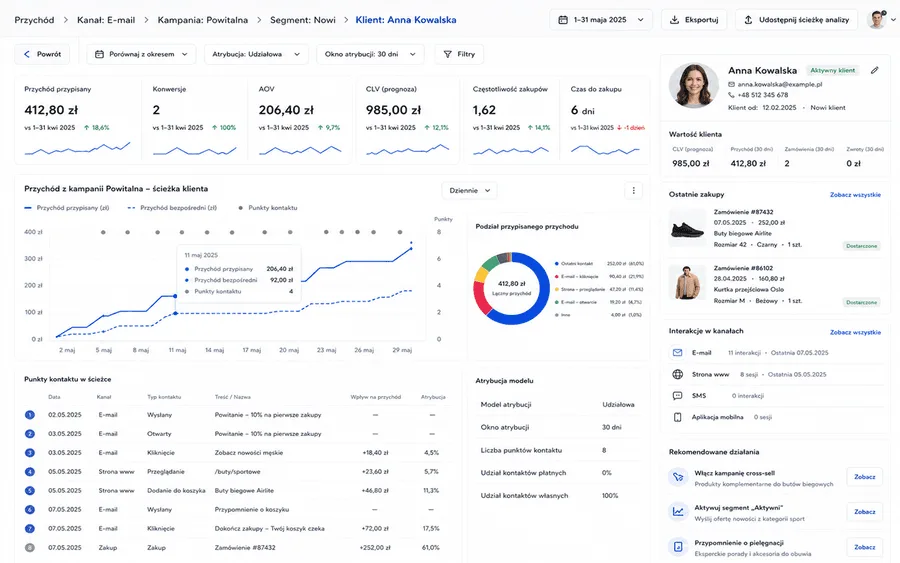Click the Strona www globe icon
Viewport: 900px width, 563px height.
pos(677,374)
